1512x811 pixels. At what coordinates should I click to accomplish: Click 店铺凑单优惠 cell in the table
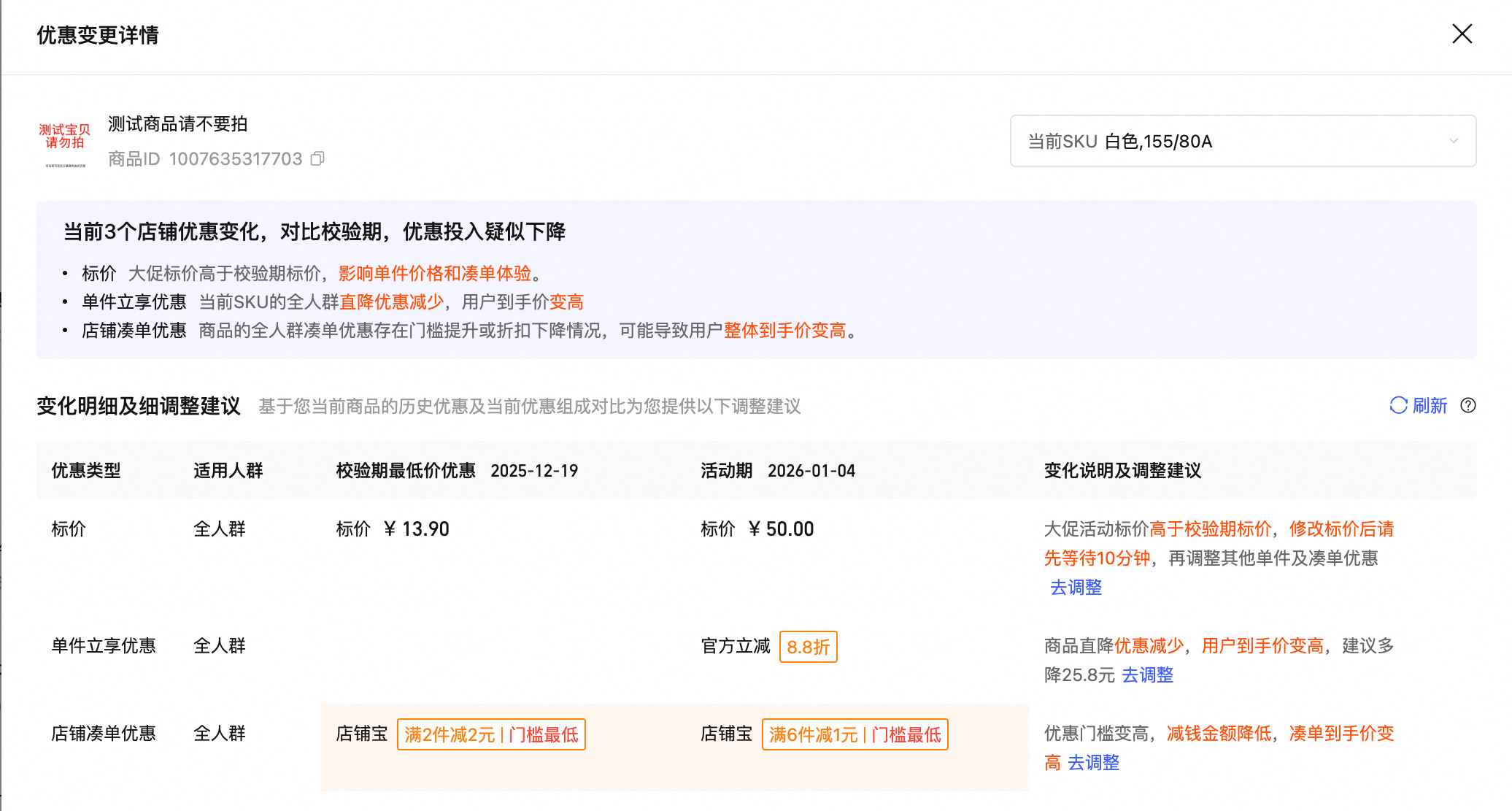coord(104,733)
